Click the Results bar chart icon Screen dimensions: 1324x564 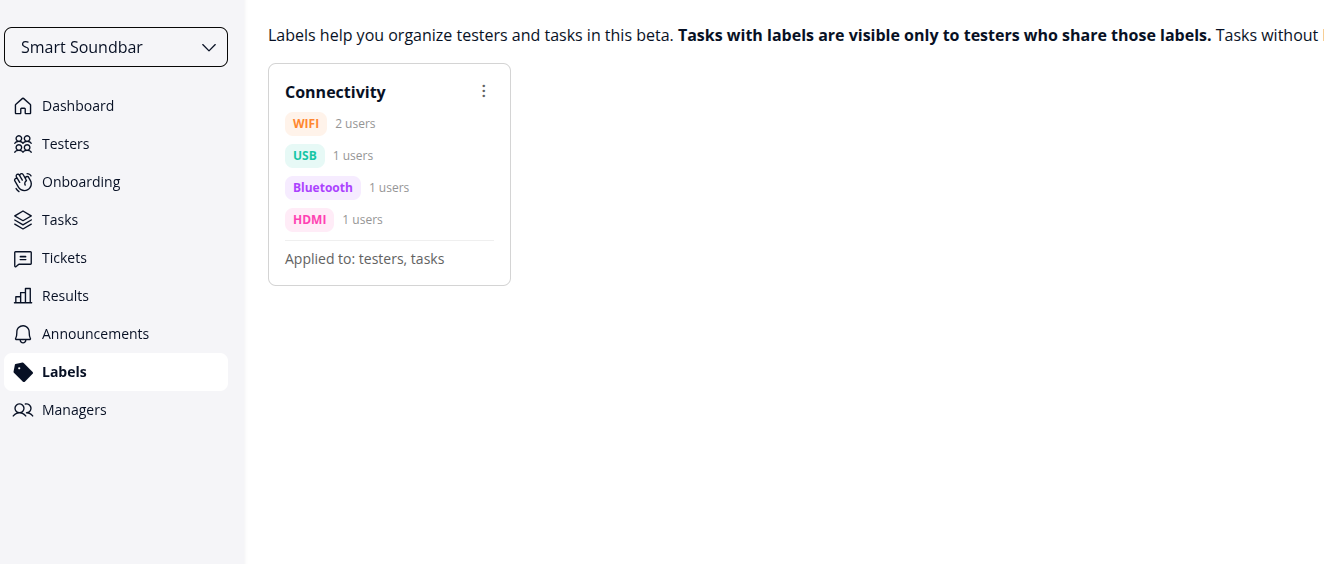pyautogui.click(x=23, y=296)
